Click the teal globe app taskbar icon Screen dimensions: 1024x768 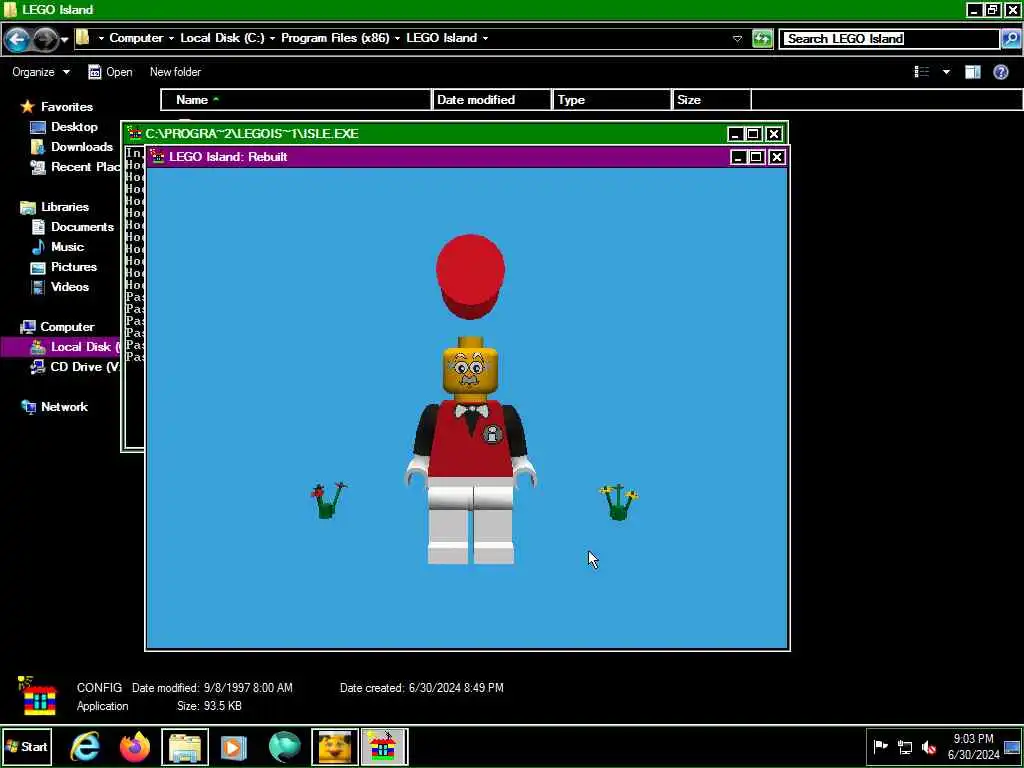click(x=284, y=747)
